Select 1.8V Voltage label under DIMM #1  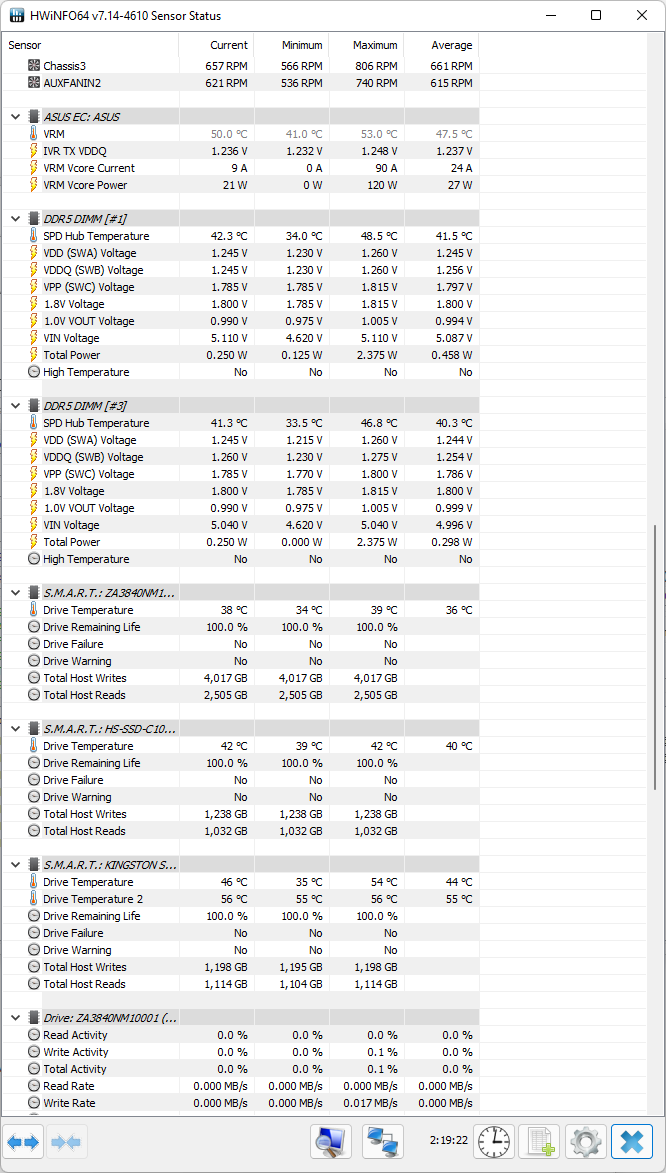coord(73,304)
